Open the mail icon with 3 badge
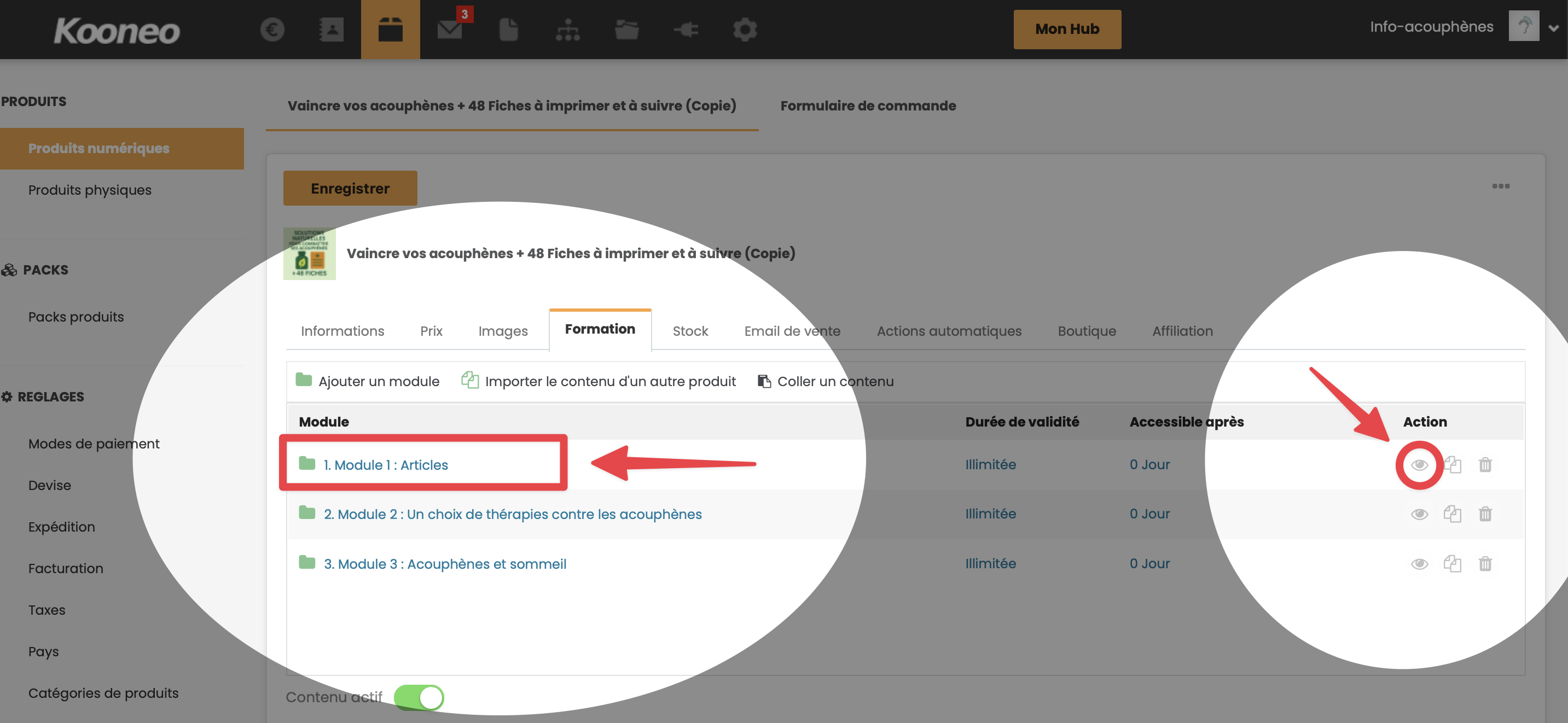Screen dimensions: 1568x723 (x=450, y=29)
